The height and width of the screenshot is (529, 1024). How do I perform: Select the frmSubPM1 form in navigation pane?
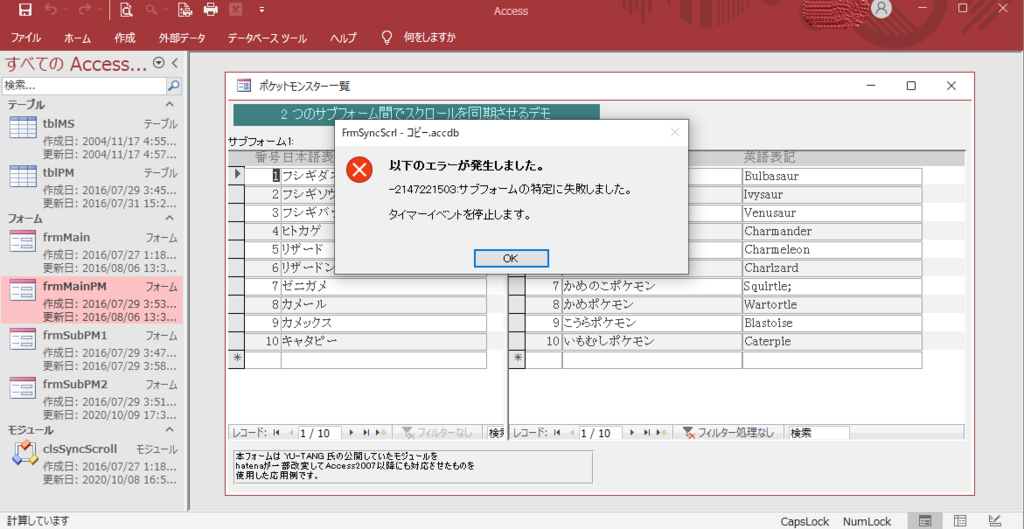[x=75, y=336]
